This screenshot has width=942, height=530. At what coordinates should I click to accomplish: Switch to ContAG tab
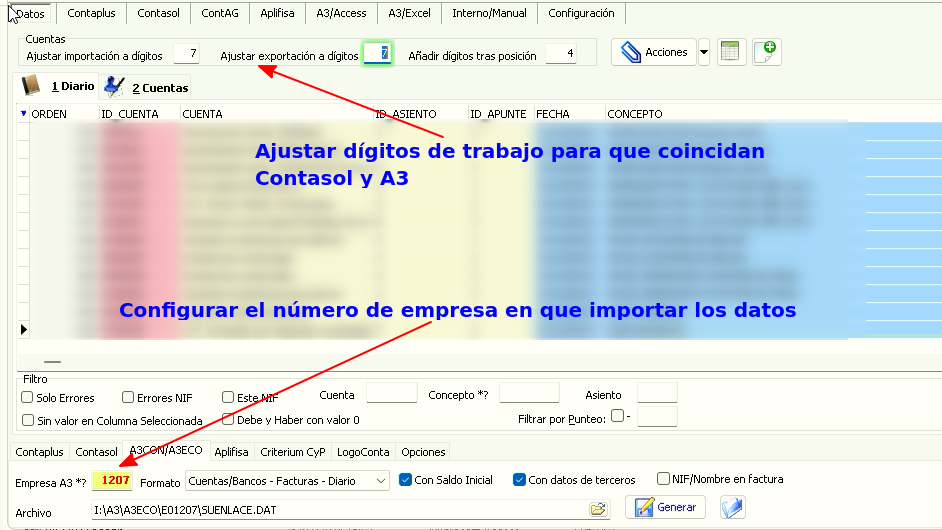click(x=220, y=13)
